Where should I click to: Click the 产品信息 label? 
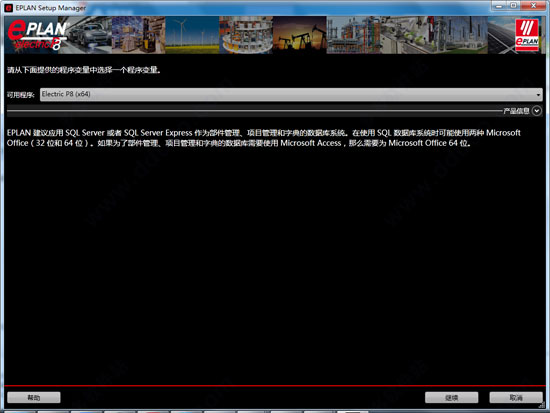pyautogui.click(x=516, y=111)
